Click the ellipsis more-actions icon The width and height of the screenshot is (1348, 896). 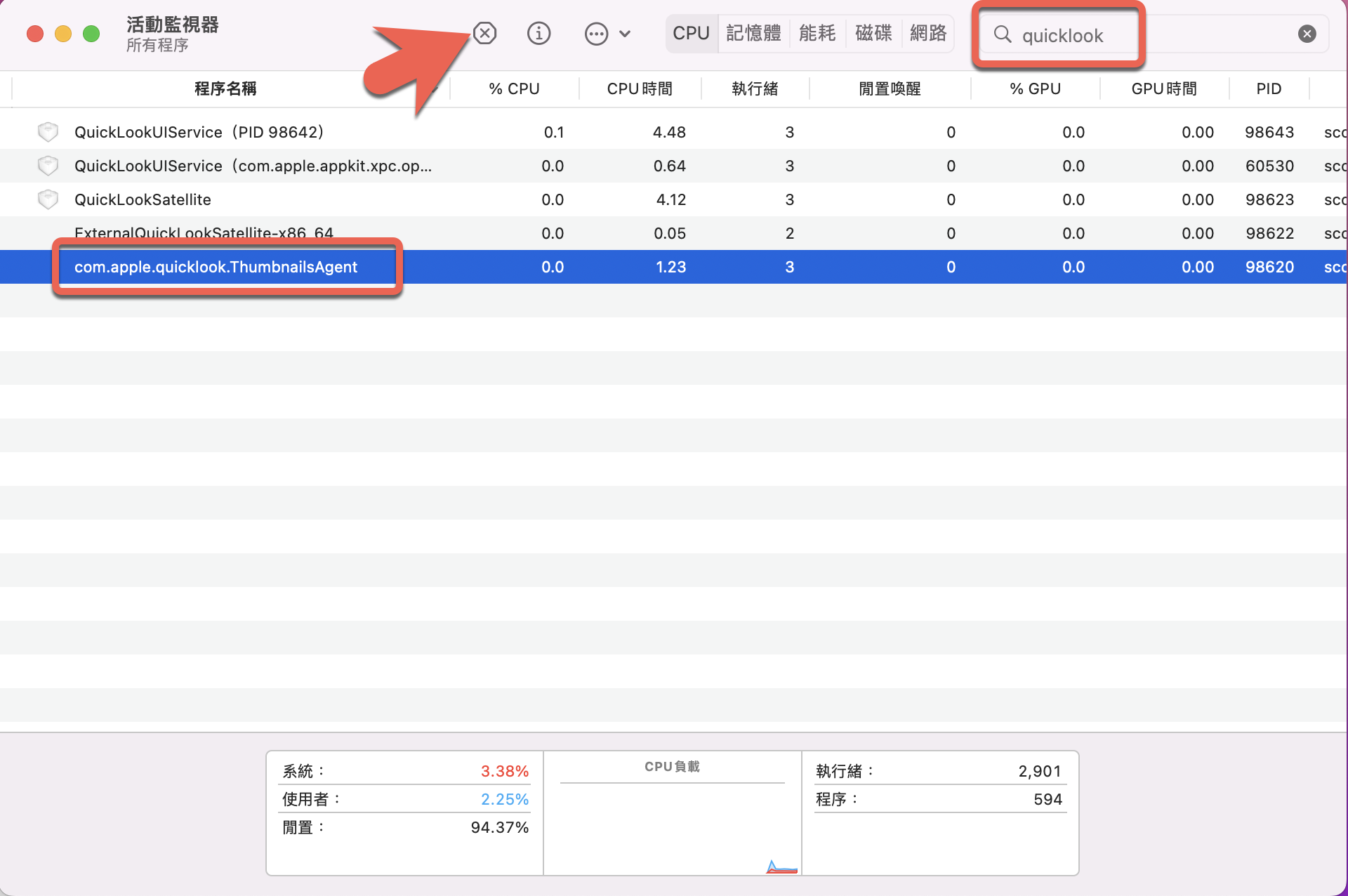[596, 34]
